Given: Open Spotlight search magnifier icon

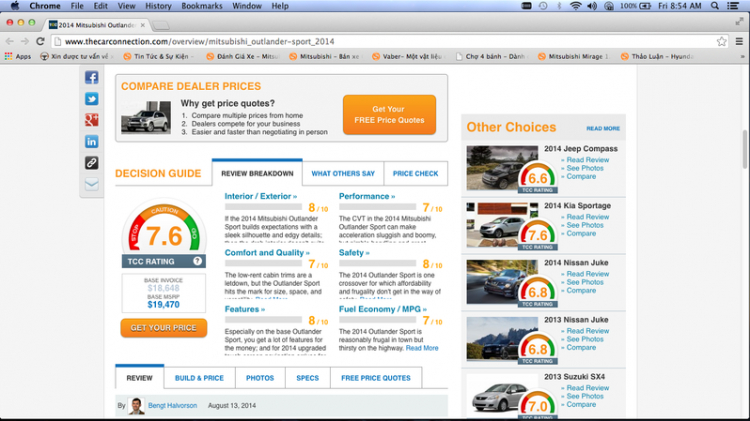Looking at the screenshot, I should 715,6.
